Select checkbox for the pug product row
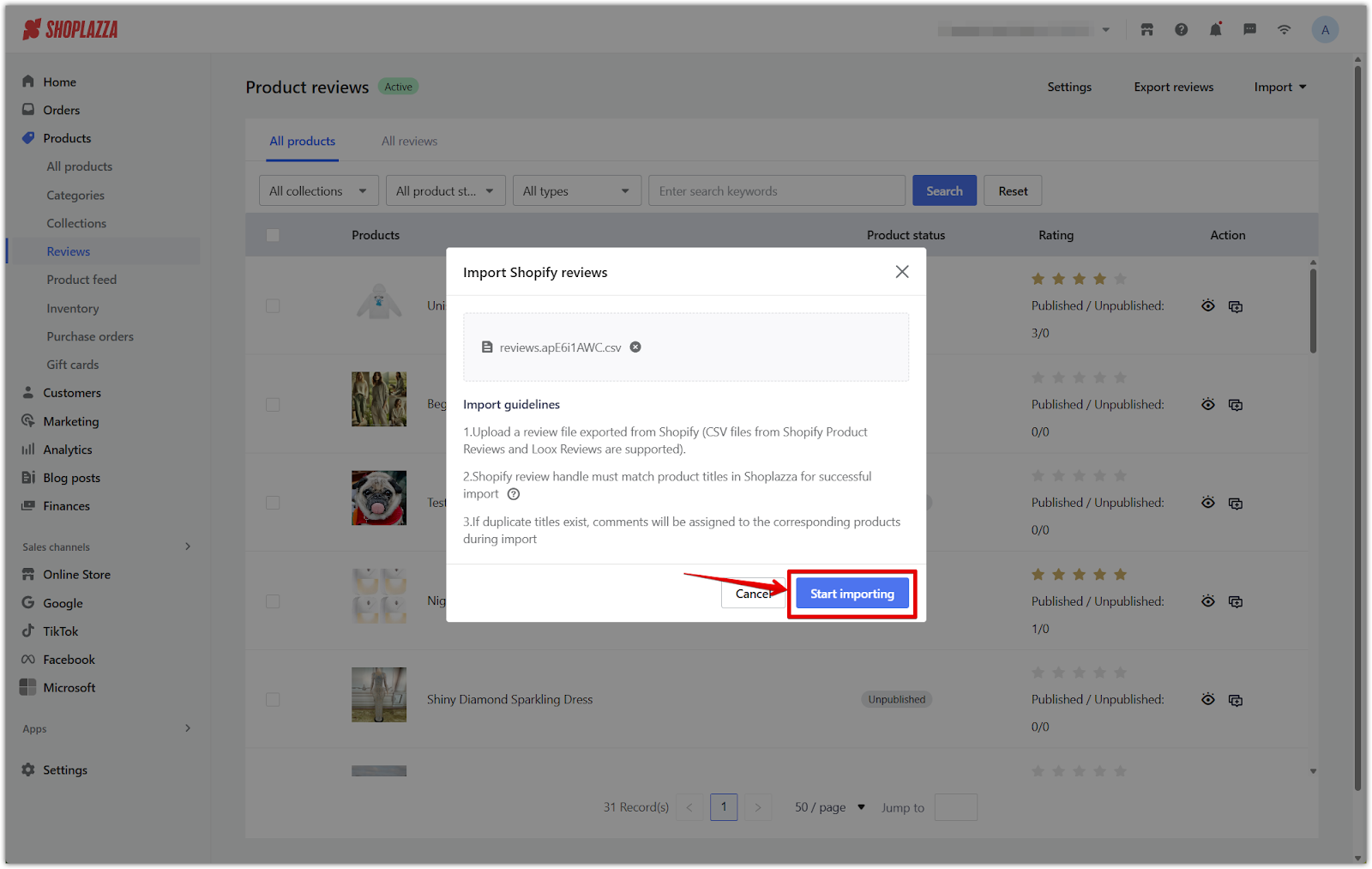The height and width of the screenshot is (869, 1372). point(273,503)
